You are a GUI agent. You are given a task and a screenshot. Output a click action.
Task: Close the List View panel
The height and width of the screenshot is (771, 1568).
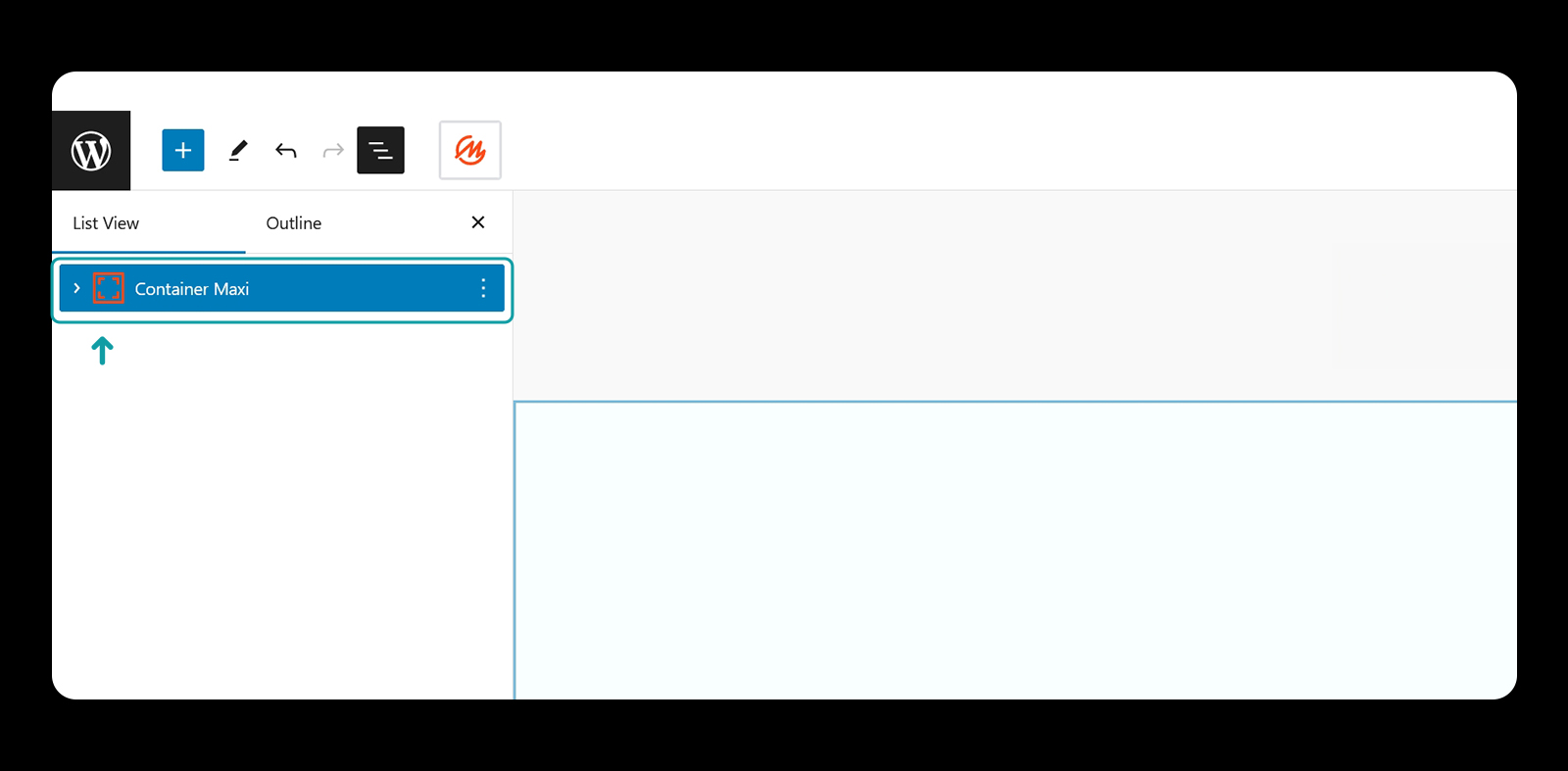coord(478,222)
